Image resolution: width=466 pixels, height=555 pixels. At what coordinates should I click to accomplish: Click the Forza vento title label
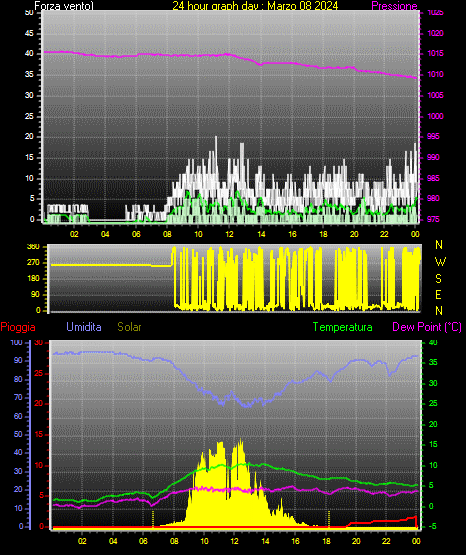click(64, 6)
